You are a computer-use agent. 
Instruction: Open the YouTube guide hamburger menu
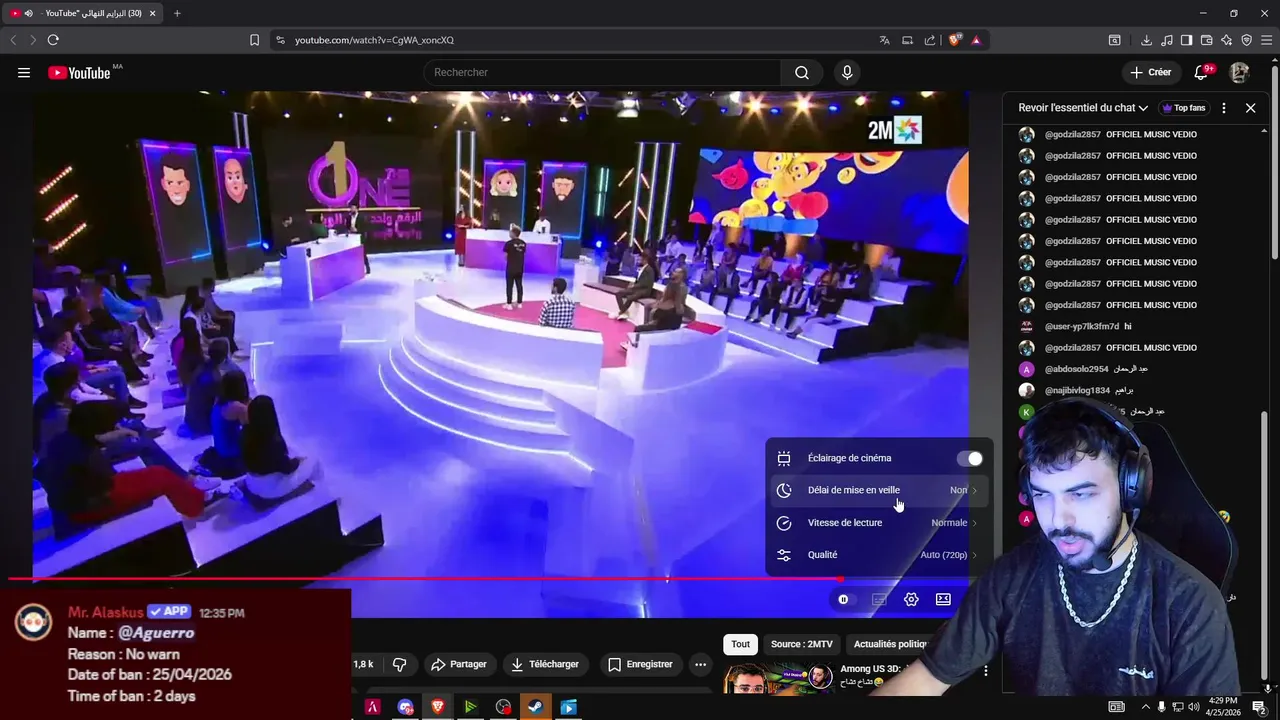click(24, 72)
